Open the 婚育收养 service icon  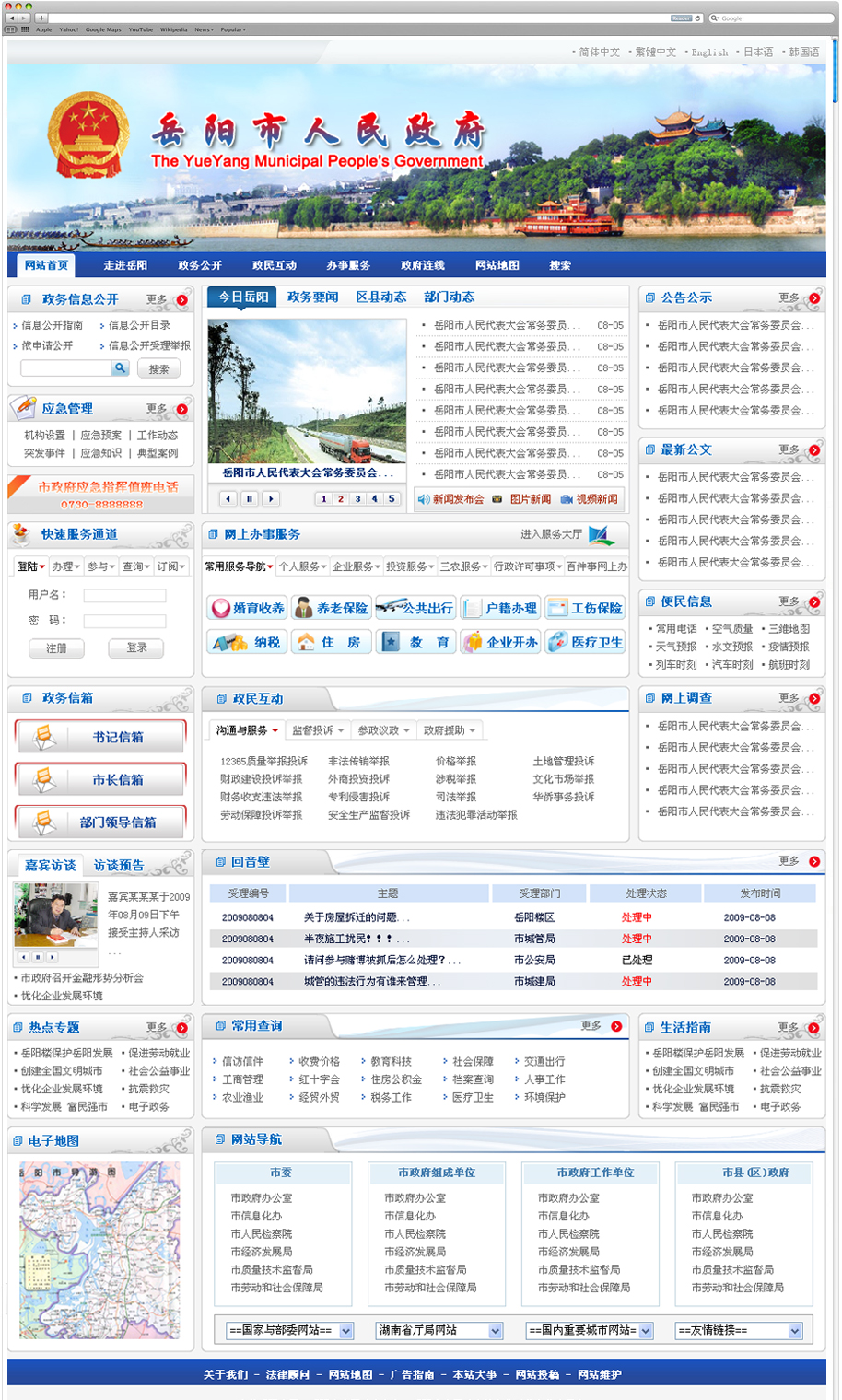[247, 608]
